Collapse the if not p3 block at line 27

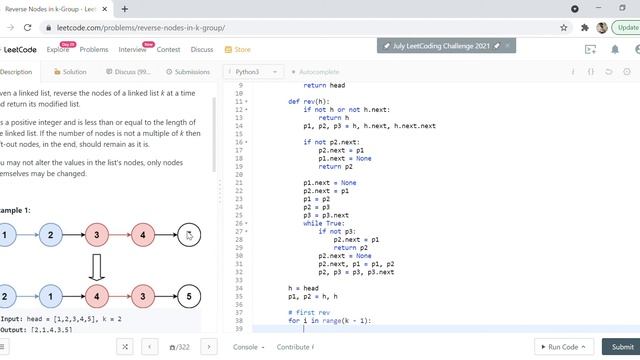[x=246, y=231]
